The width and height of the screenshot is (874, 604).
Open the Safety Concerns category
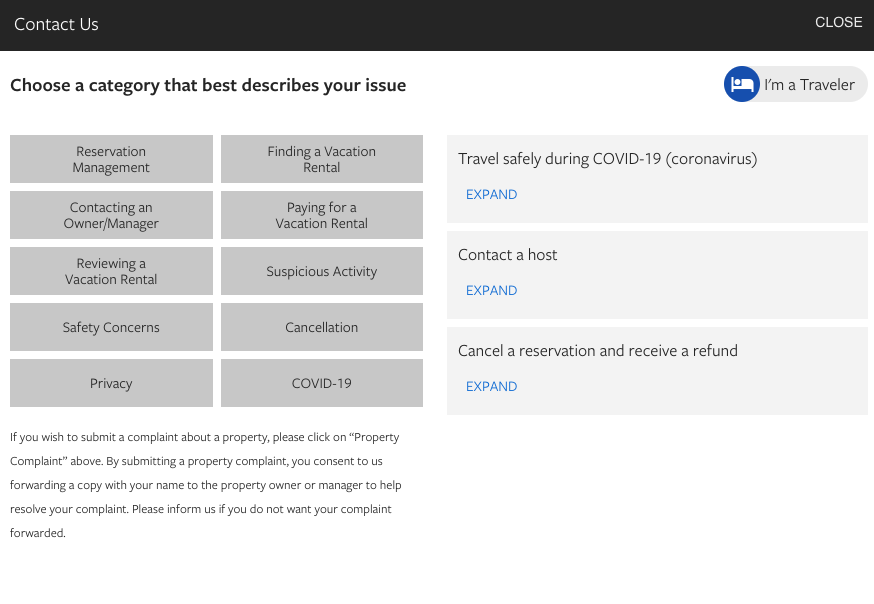point(111,327)
